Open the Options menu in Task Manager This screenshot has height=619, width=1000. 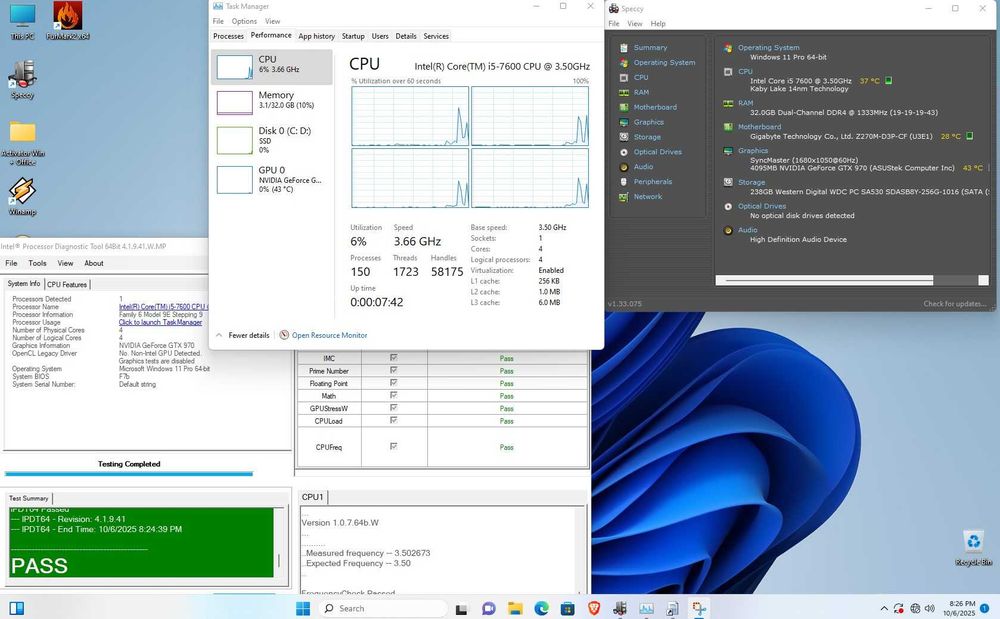(244, 21)
